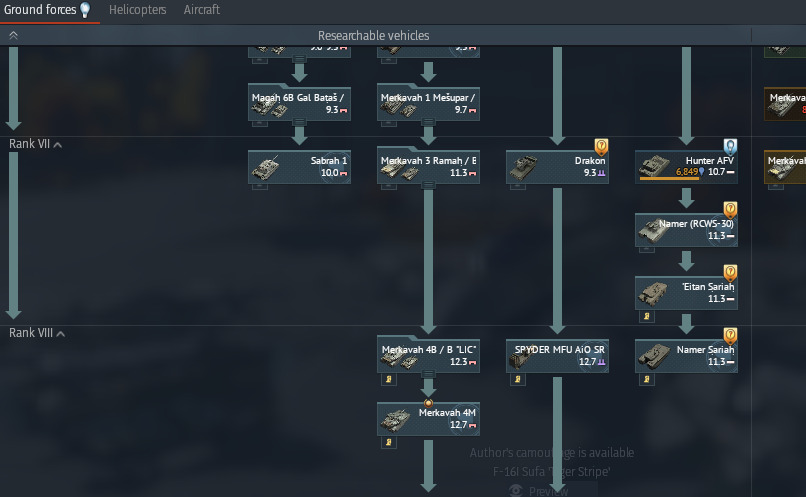Select the 'Eitan Sariah vehicle card

(x=686, y=293)
